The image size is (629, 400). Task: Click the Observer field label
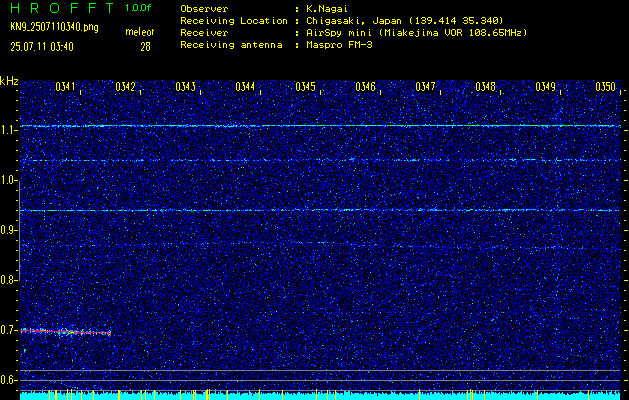pyautogui.click(x=204, y=8)
